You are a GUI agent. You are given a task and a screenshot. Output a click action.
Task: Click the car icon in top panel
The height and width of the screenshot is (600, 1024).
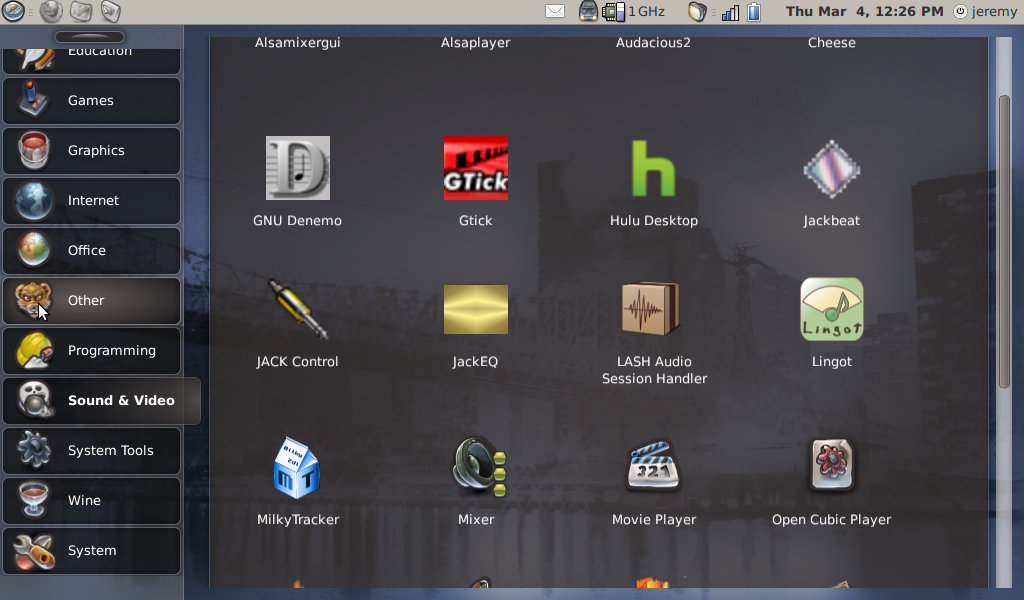[588, 11]
